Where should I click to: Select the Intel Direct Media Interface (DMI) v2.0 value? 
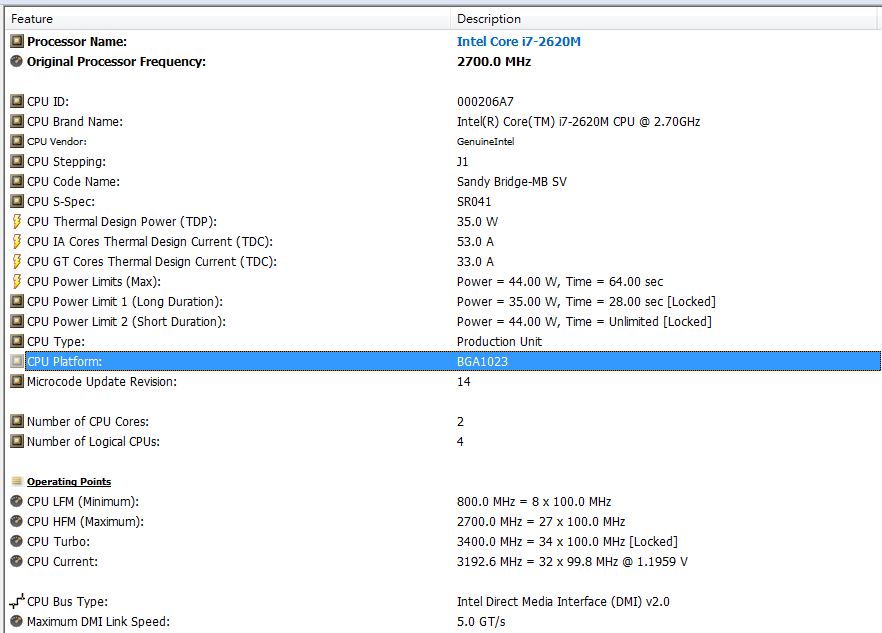click(563, 601)
